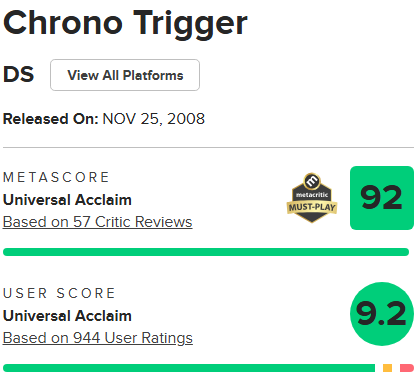This screenshot has height=376, width=420.
Task: Click the green Metascore distribution bar
Action: [206, 252]
